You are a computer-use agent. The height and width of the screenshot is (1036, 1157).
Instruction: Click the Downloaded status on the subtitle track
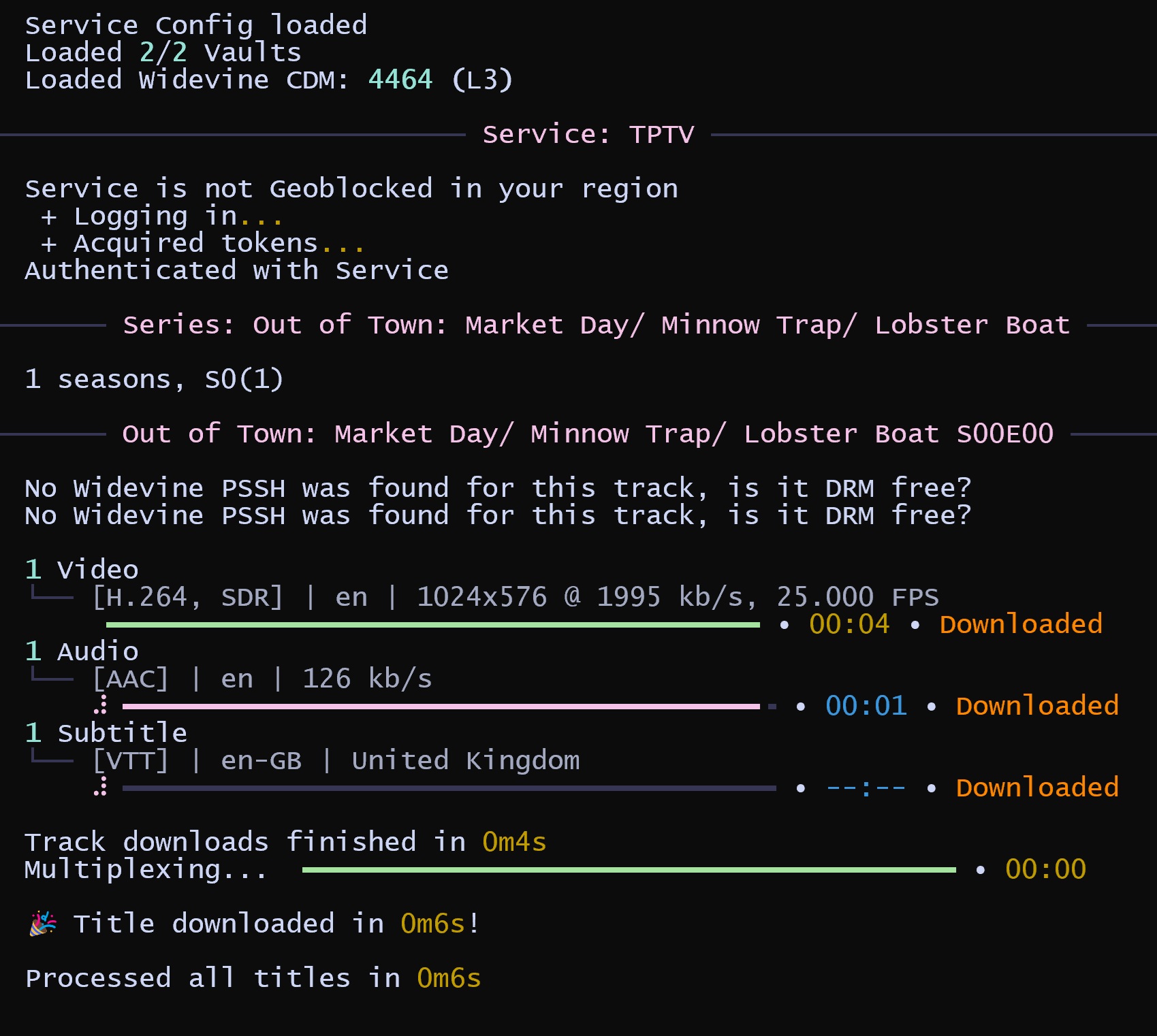[1036, 788]
